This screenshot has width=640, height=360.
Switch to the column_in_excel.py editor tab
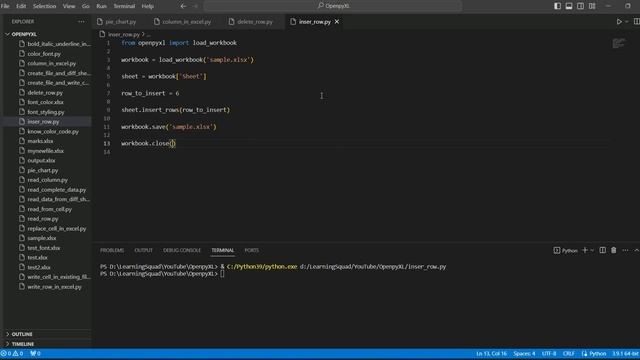187,22
